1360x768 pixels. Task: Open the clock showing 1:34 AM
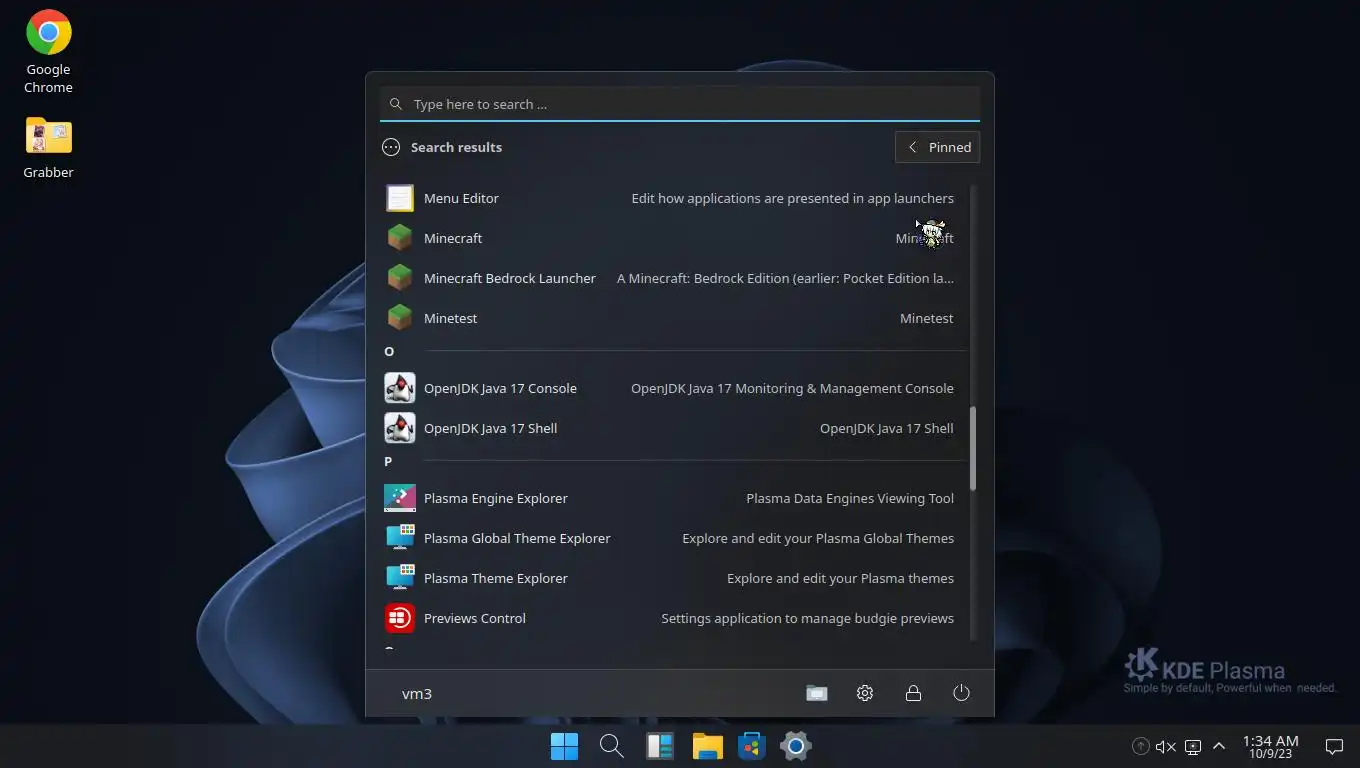pyautogui.click(x=1270, y=746)
